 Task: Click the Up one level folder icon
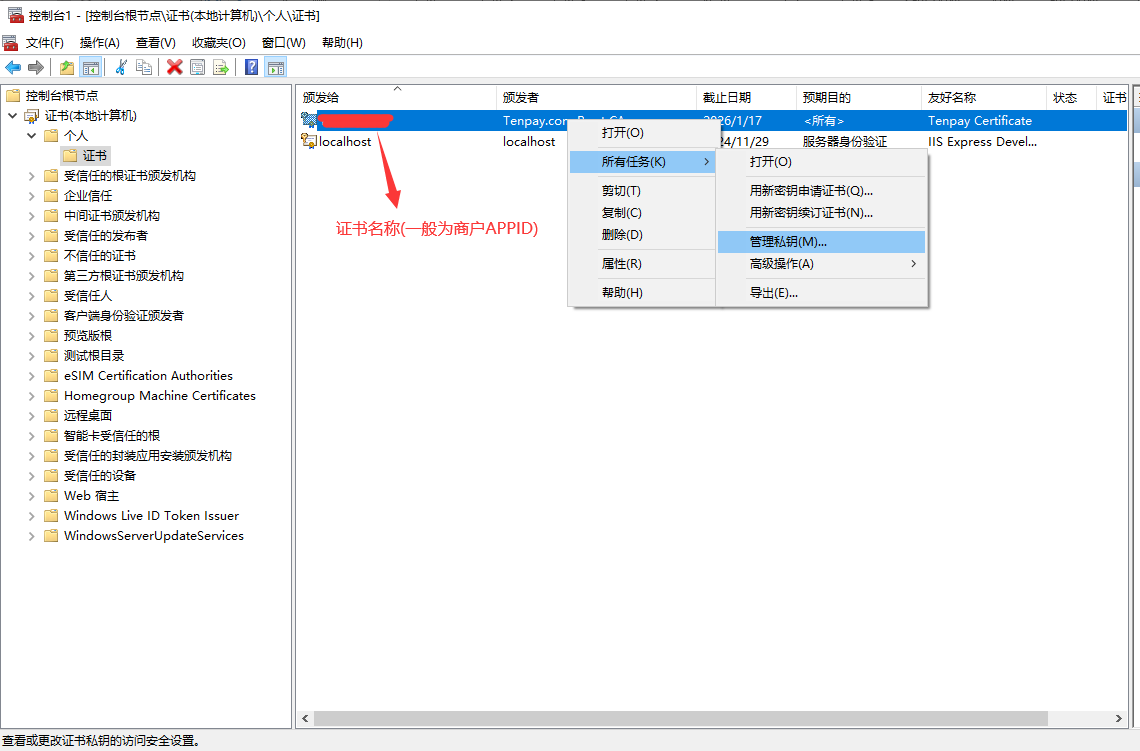[x=67, y=68]
